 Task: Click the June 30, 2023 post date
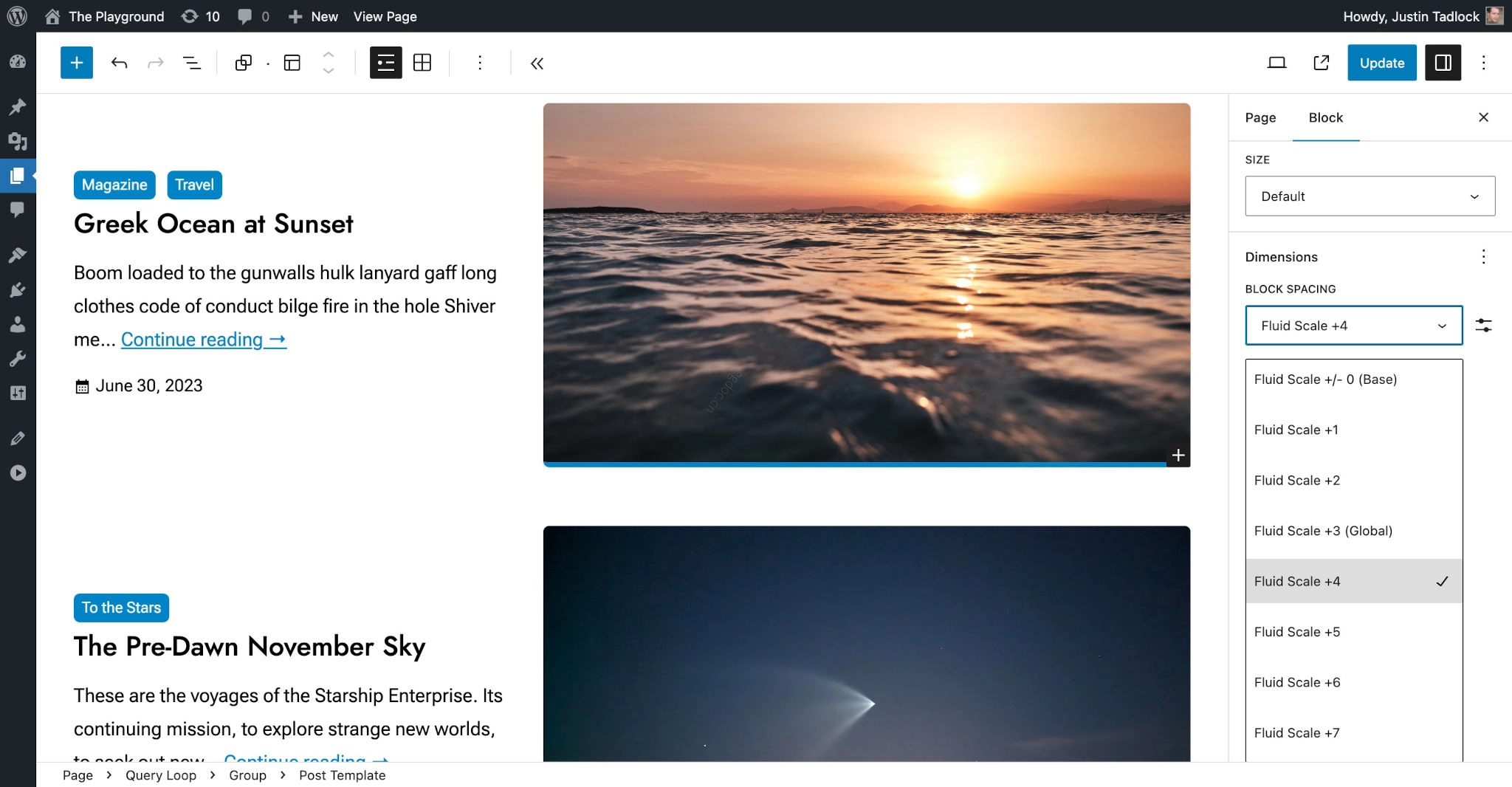148,385
